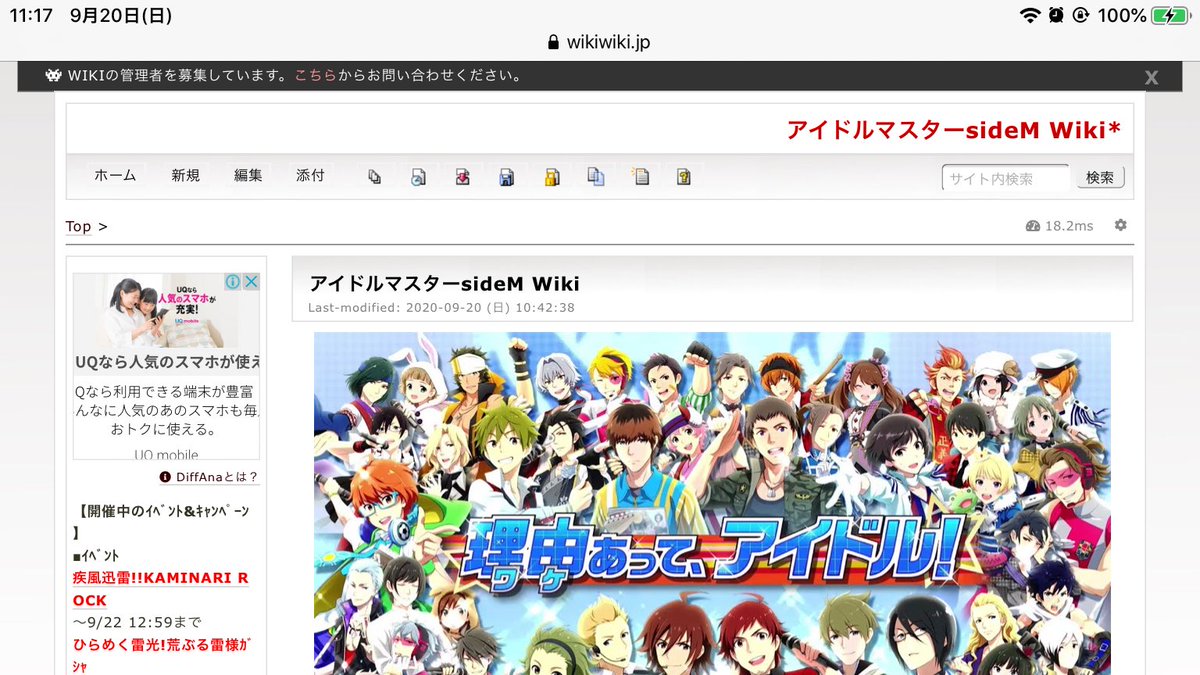Screen dimensions: 1200x675
Task: Click the ■ｲﾍﾞﾝﾄ sidebar label
Action: pyautogui.click(x=96, y=556)
